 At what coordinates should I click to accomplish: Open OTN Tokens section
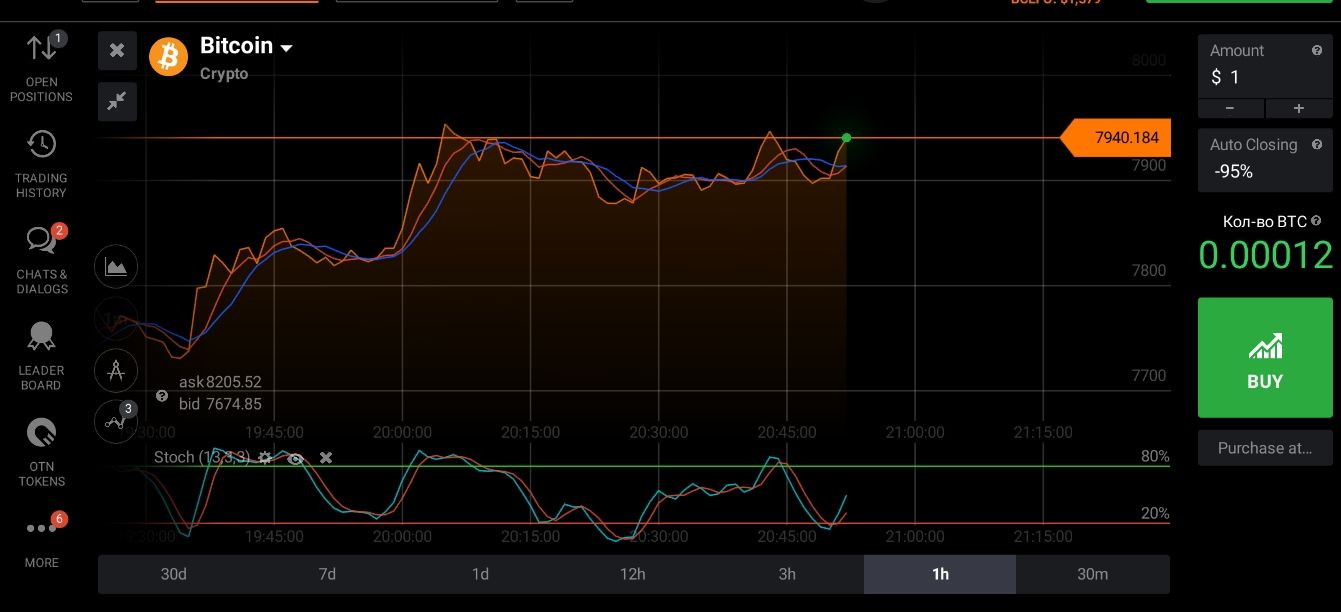click(41, 452)
